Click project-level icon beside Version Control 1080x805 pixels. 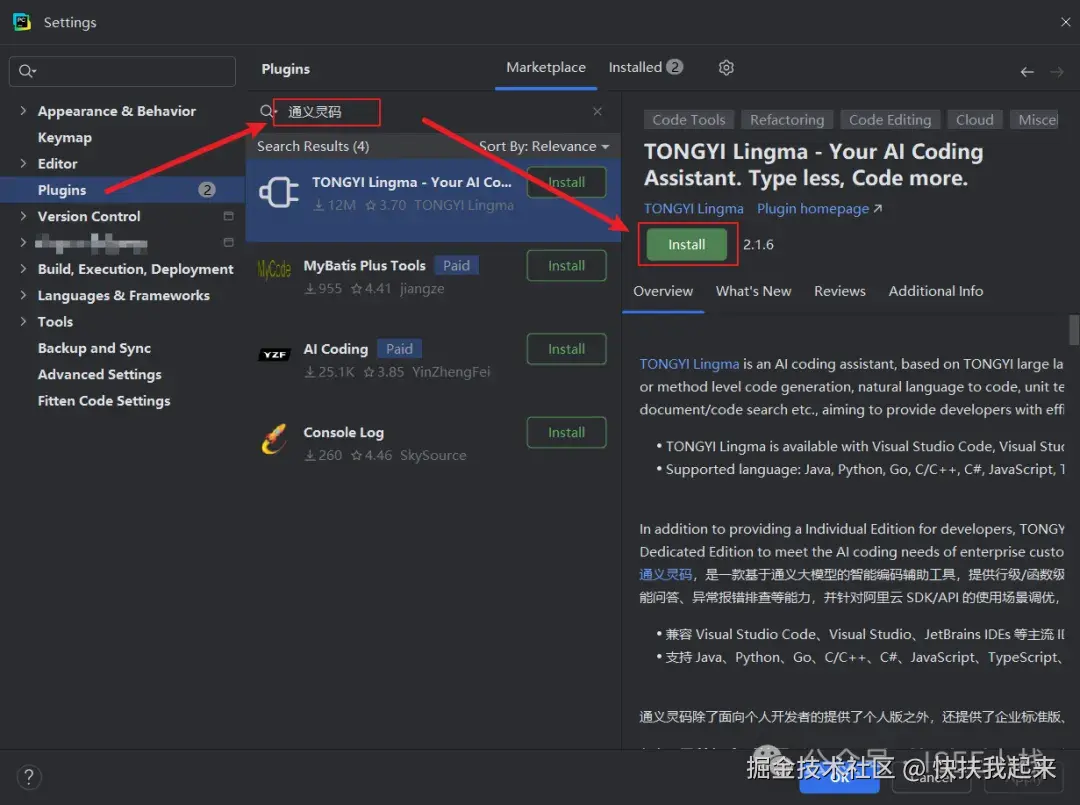(x=229, y=216)
